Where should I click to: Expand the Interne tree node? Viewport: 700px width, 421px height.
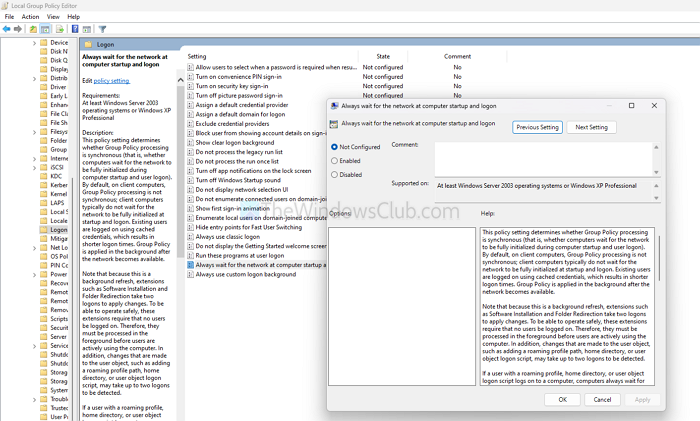click(34, 159)
